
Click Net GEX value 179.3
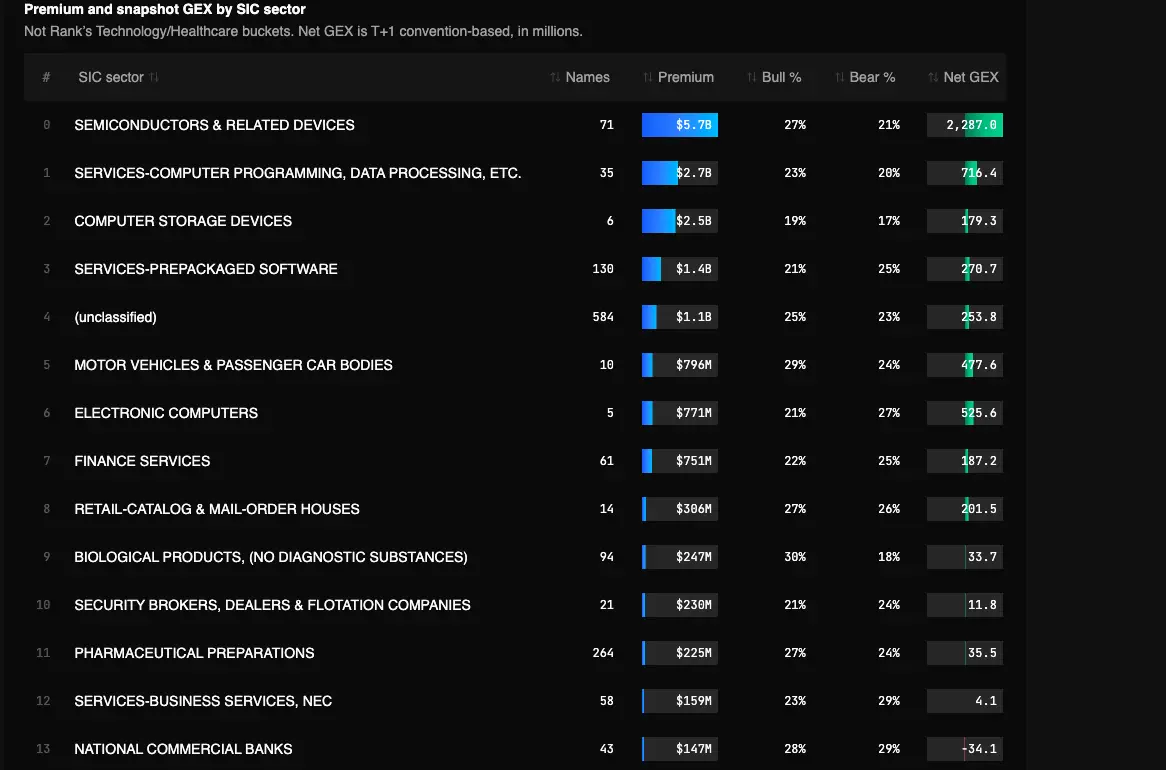964,221
